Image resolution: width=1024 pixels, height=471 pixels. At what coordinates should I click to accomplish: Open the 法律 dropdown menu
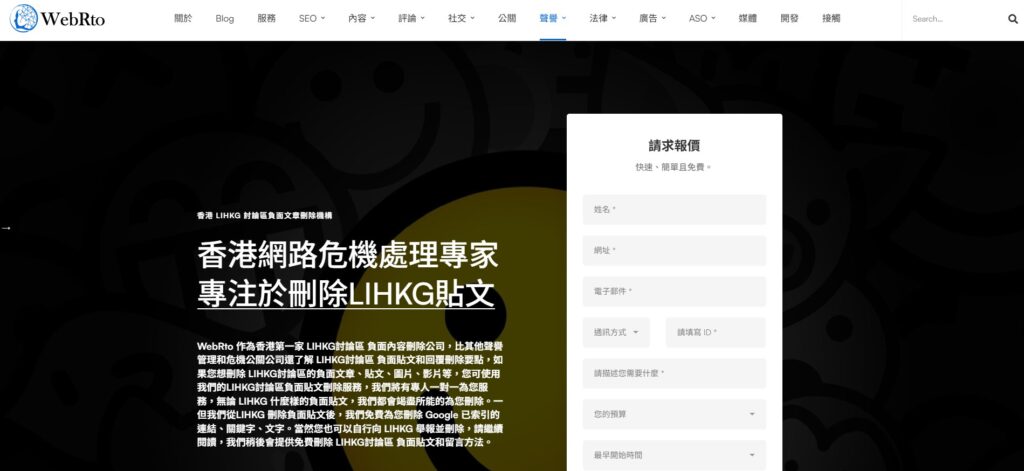[603, 18]
